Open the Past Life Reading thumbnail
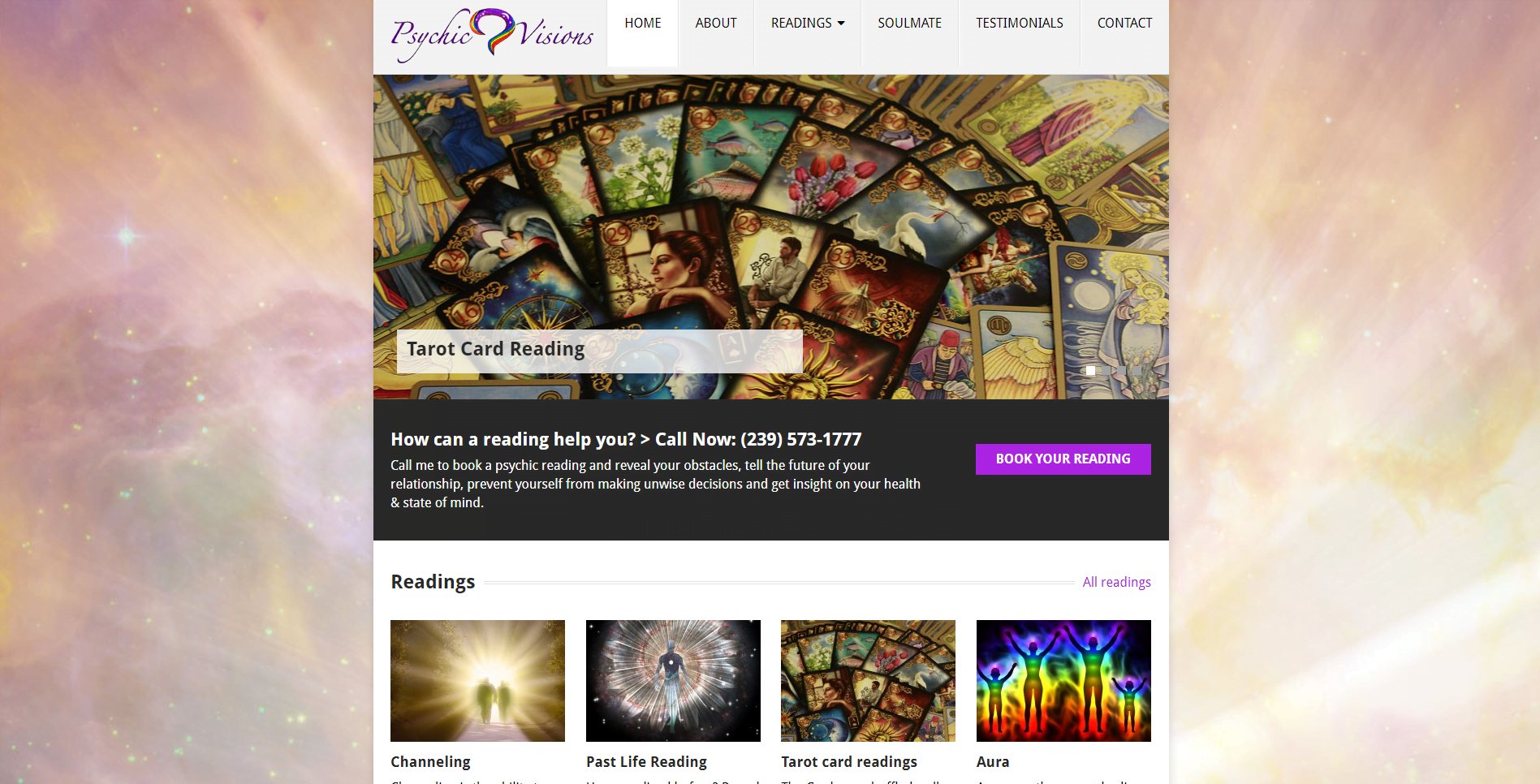Image resolution: width=1540 pixels, height=784 pixels. [673, 681]
